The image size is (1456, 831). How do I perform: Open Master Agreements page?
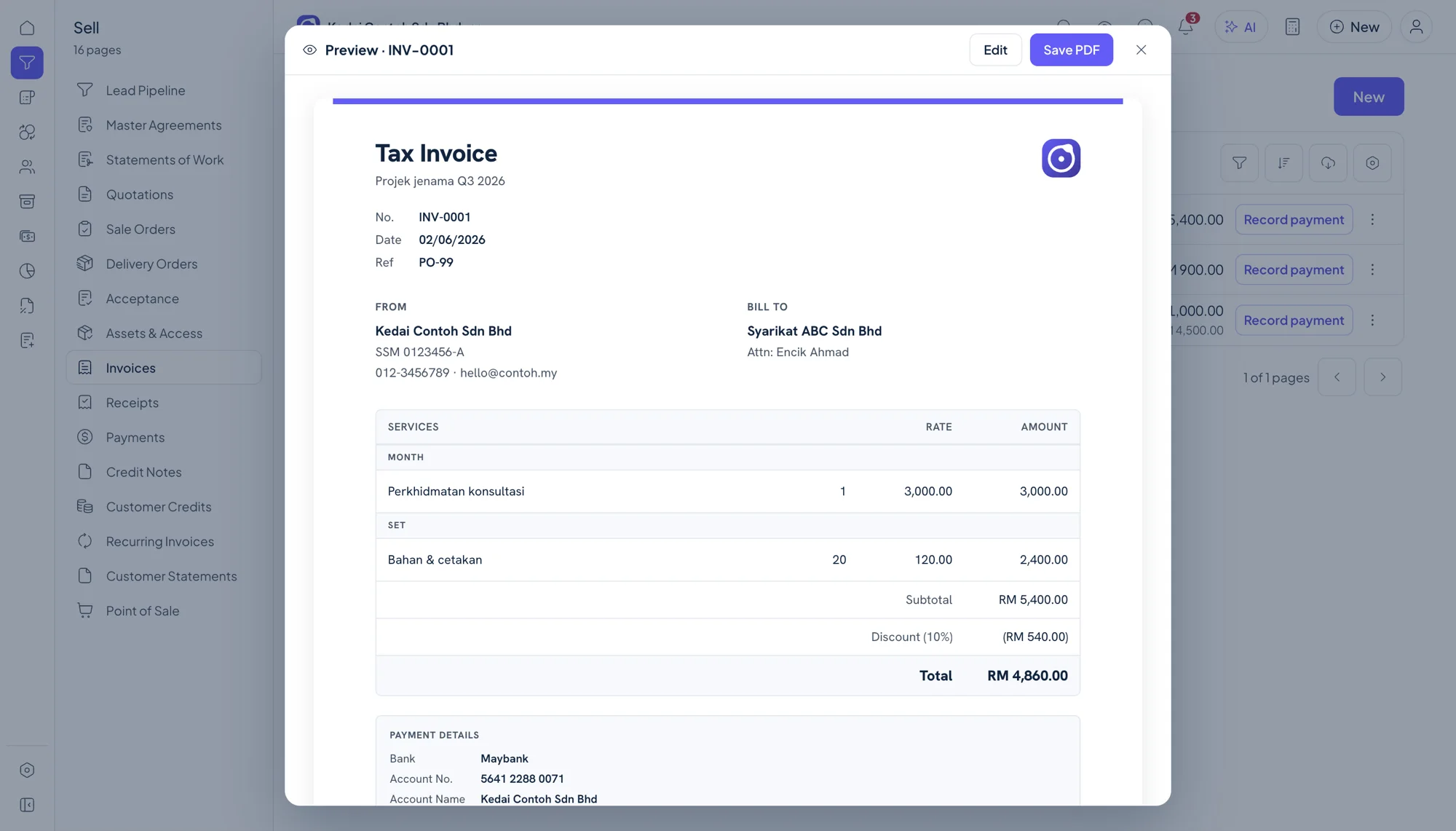click(164, 125)
